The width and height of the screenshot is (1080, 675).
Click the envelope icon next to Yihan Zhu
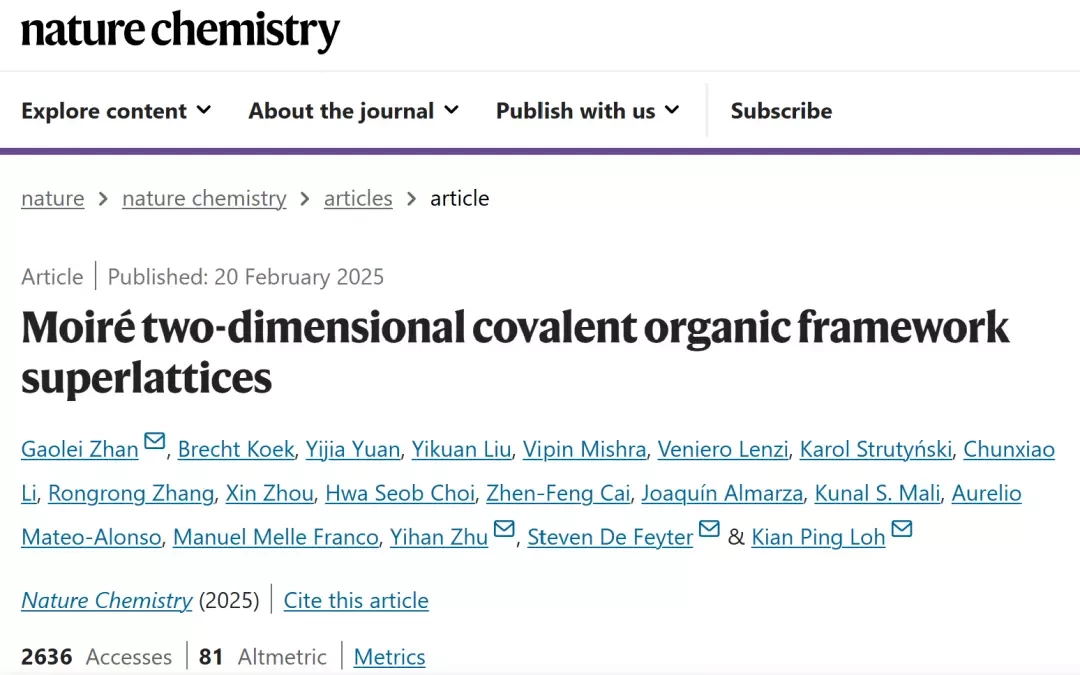point(504,529)
